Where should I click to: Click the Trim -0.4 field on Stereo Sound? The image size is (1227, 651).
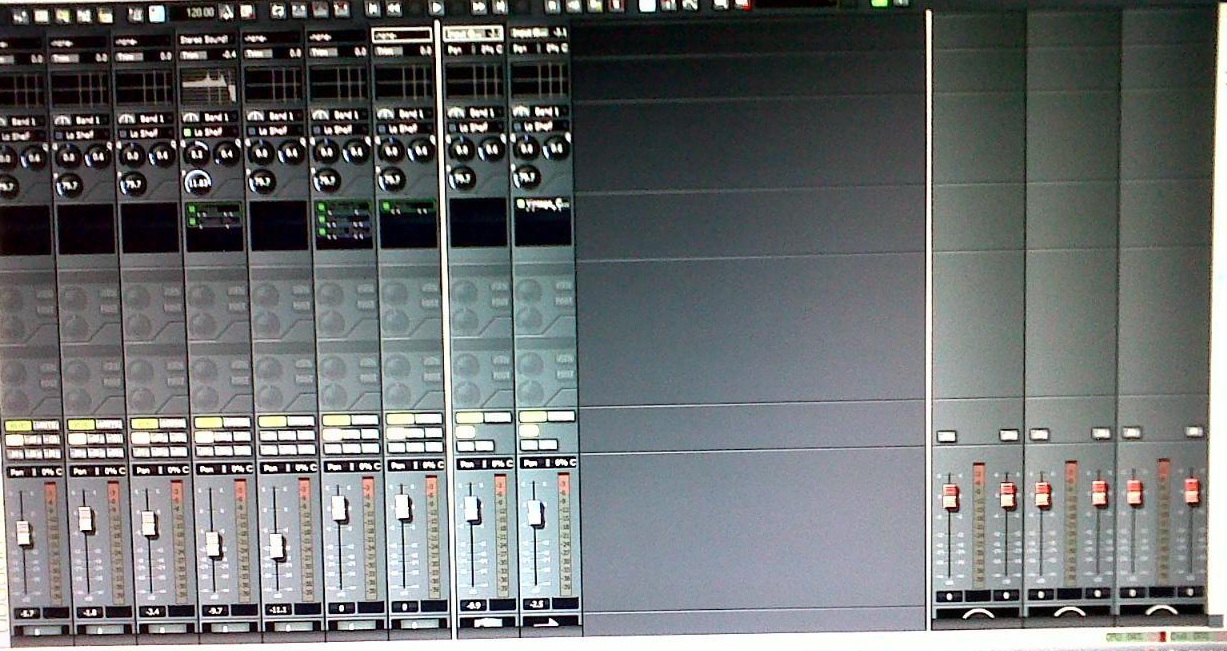[x=210, y=54]
